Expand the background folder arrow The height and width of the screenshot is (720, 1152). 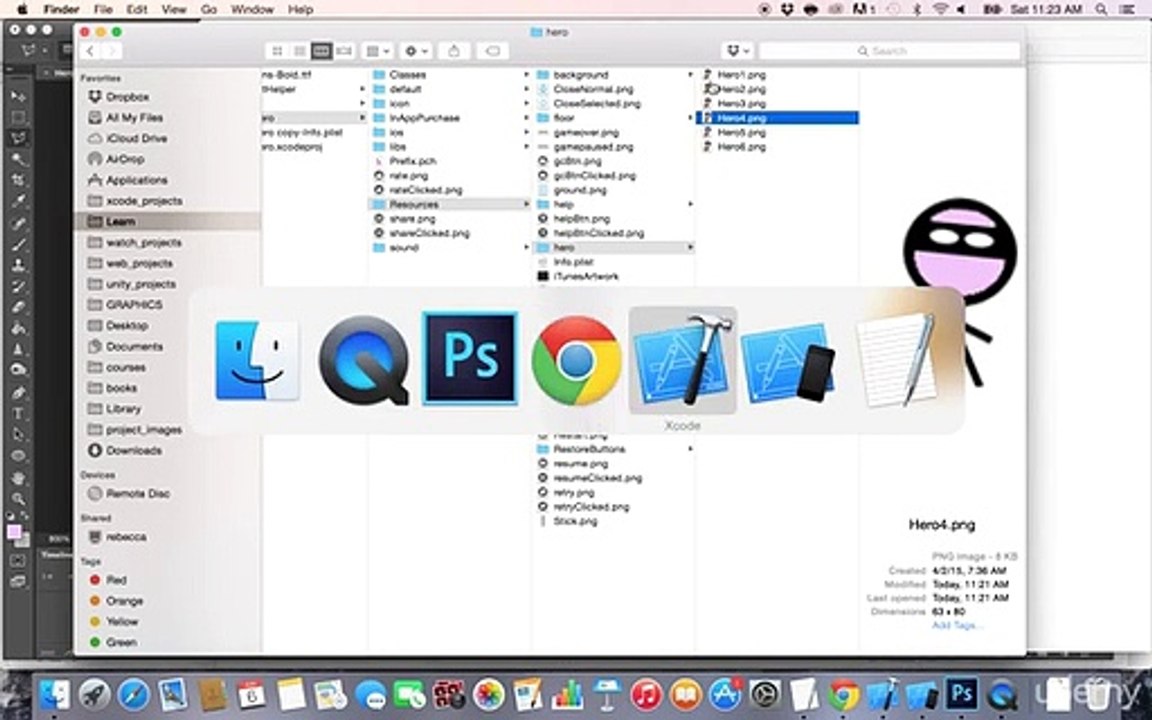[690, 75]
